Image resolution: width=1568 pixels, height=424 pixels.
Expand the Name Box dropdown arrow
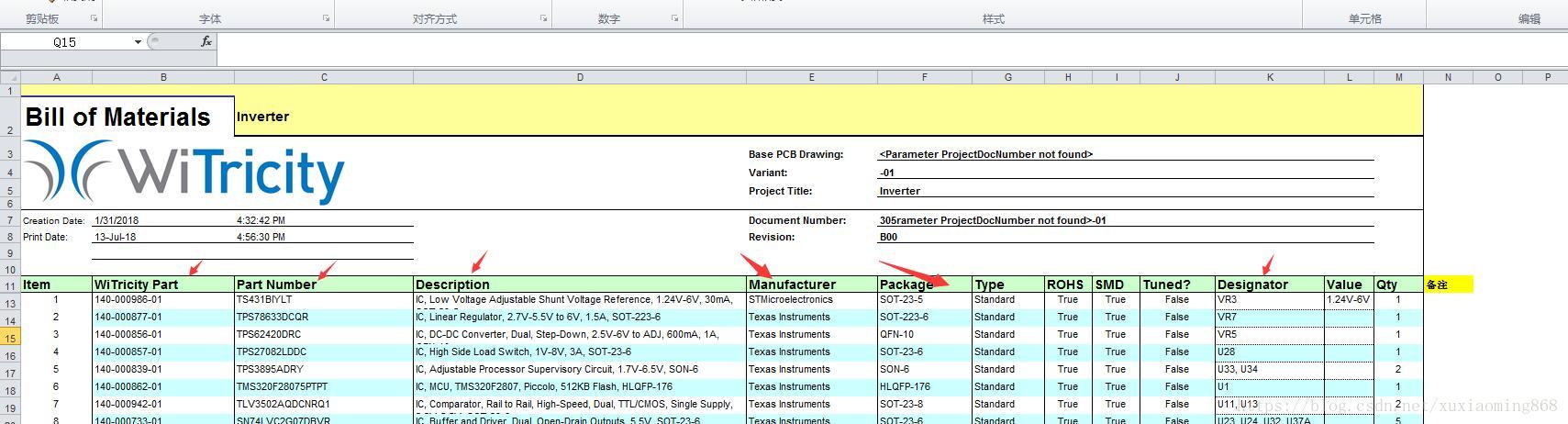click(138, 42)
